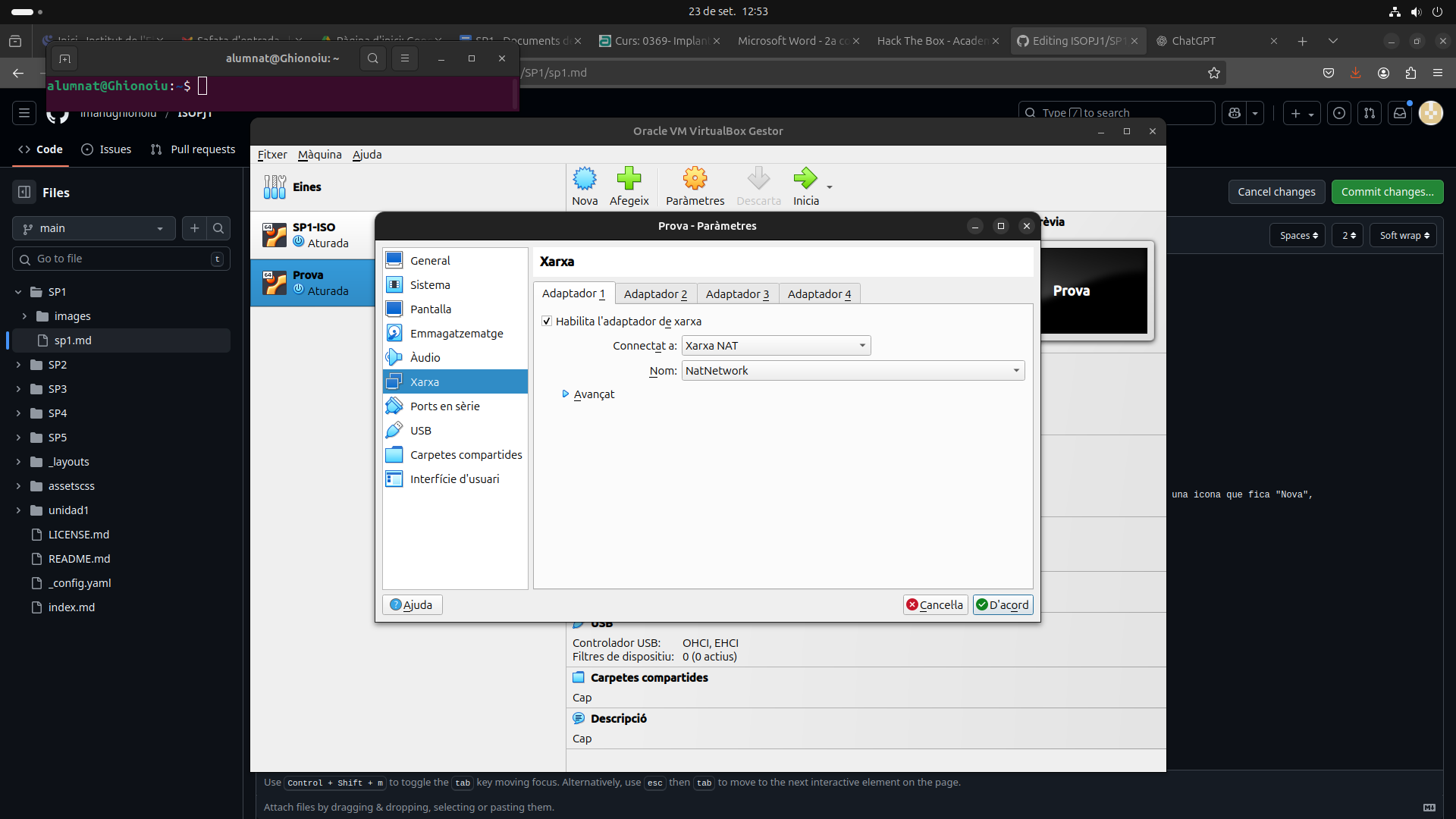Viewport: 1456px width, 819px height.
Task: Toggle Habilita l'adaptador de xarxa checkbox
Action: (x=547, y=322)
